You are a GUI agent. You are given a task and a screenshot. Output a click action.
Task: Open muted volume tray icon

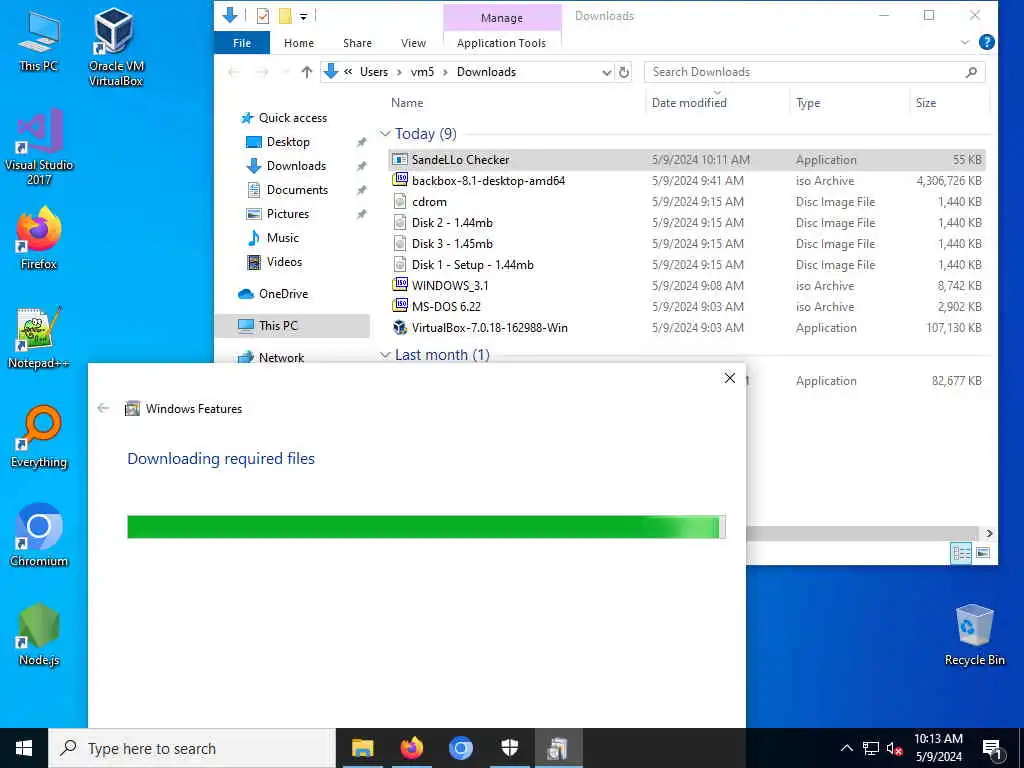(895, 748)
